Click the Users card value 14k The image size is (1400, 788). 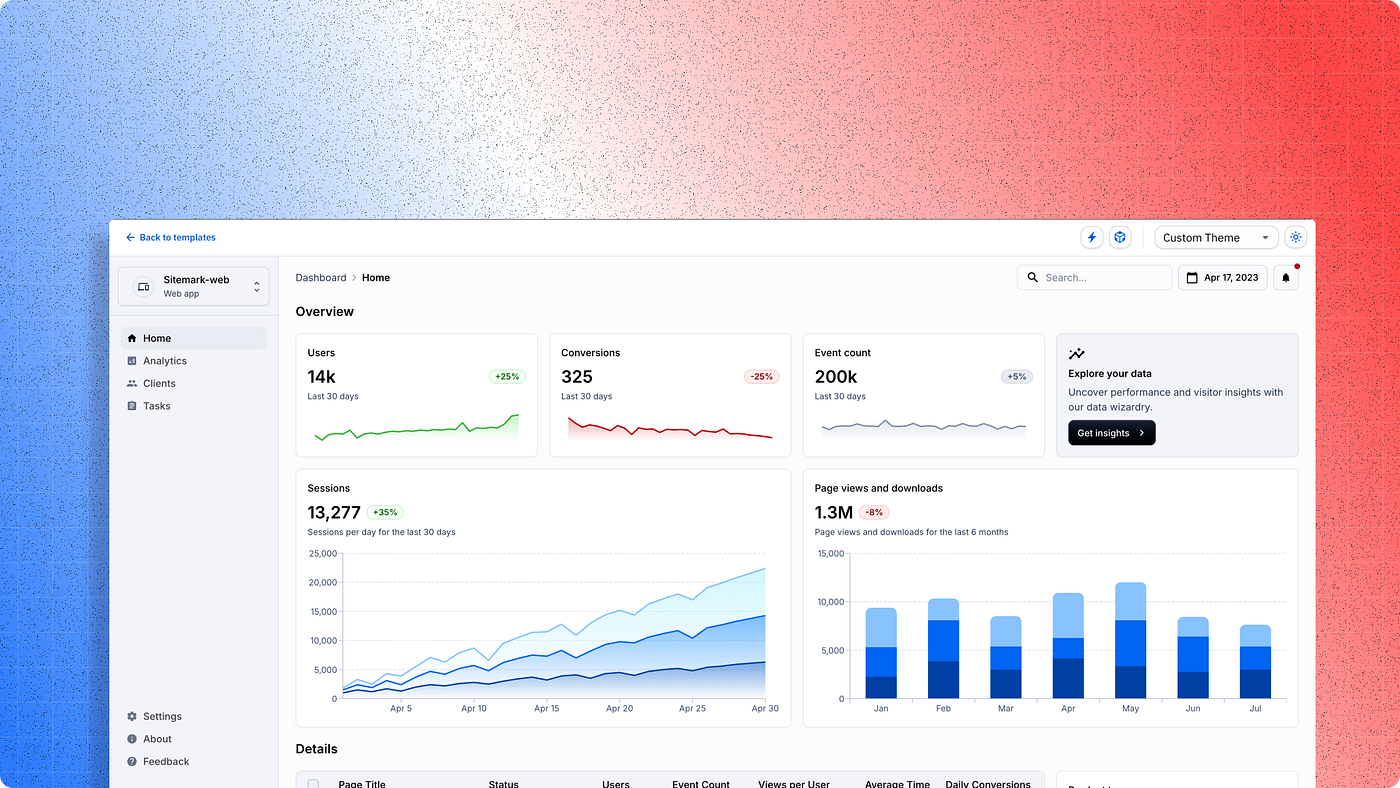coord(321,377)
